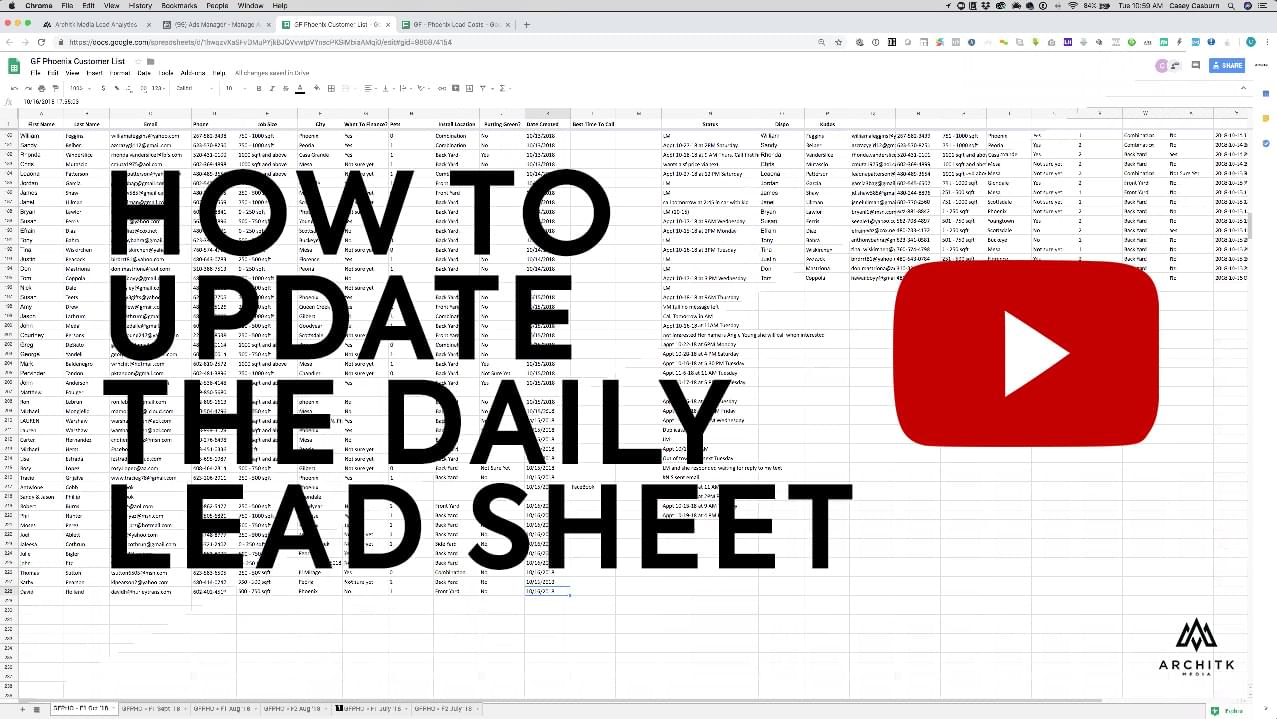The height and width of the screenshot is (719, 1277).
Task: Toggle italic text formatting
Action: (x=272, y=88)
